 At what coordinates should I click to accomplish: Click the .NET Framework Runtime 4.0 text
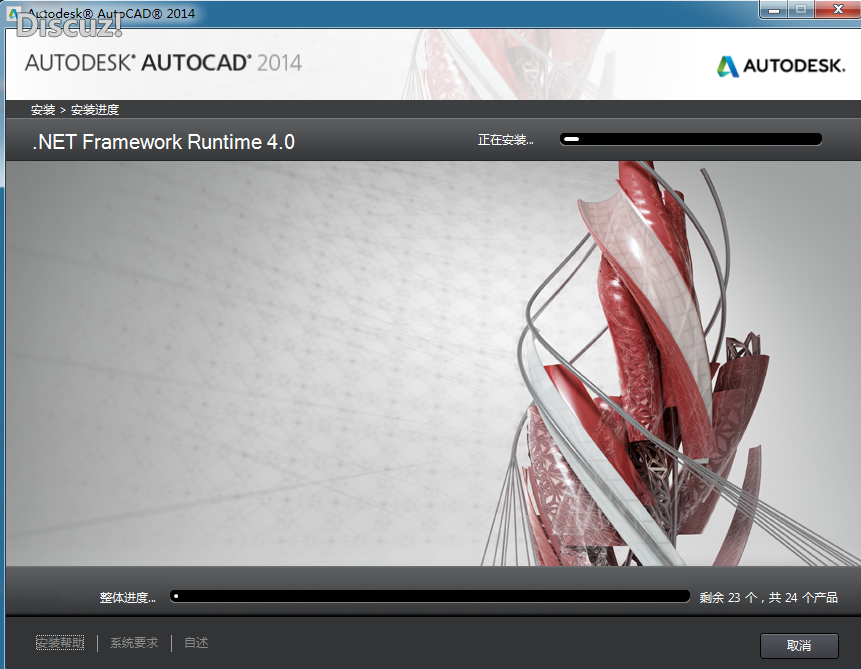pos(164,142)
